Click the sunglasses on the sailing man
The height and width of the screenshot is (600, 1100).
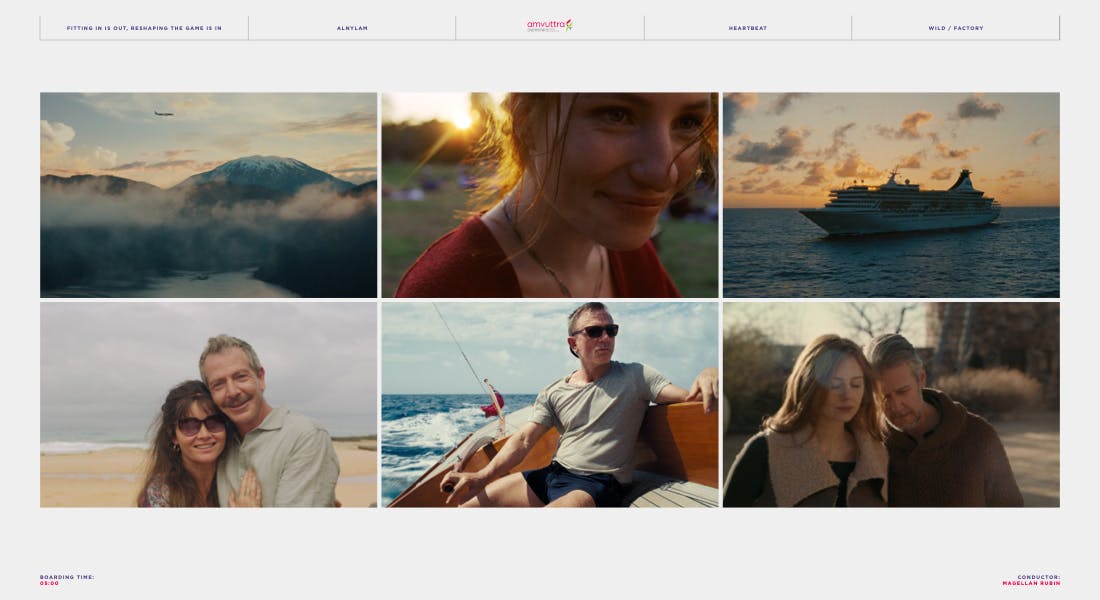(x=596, y=331)
